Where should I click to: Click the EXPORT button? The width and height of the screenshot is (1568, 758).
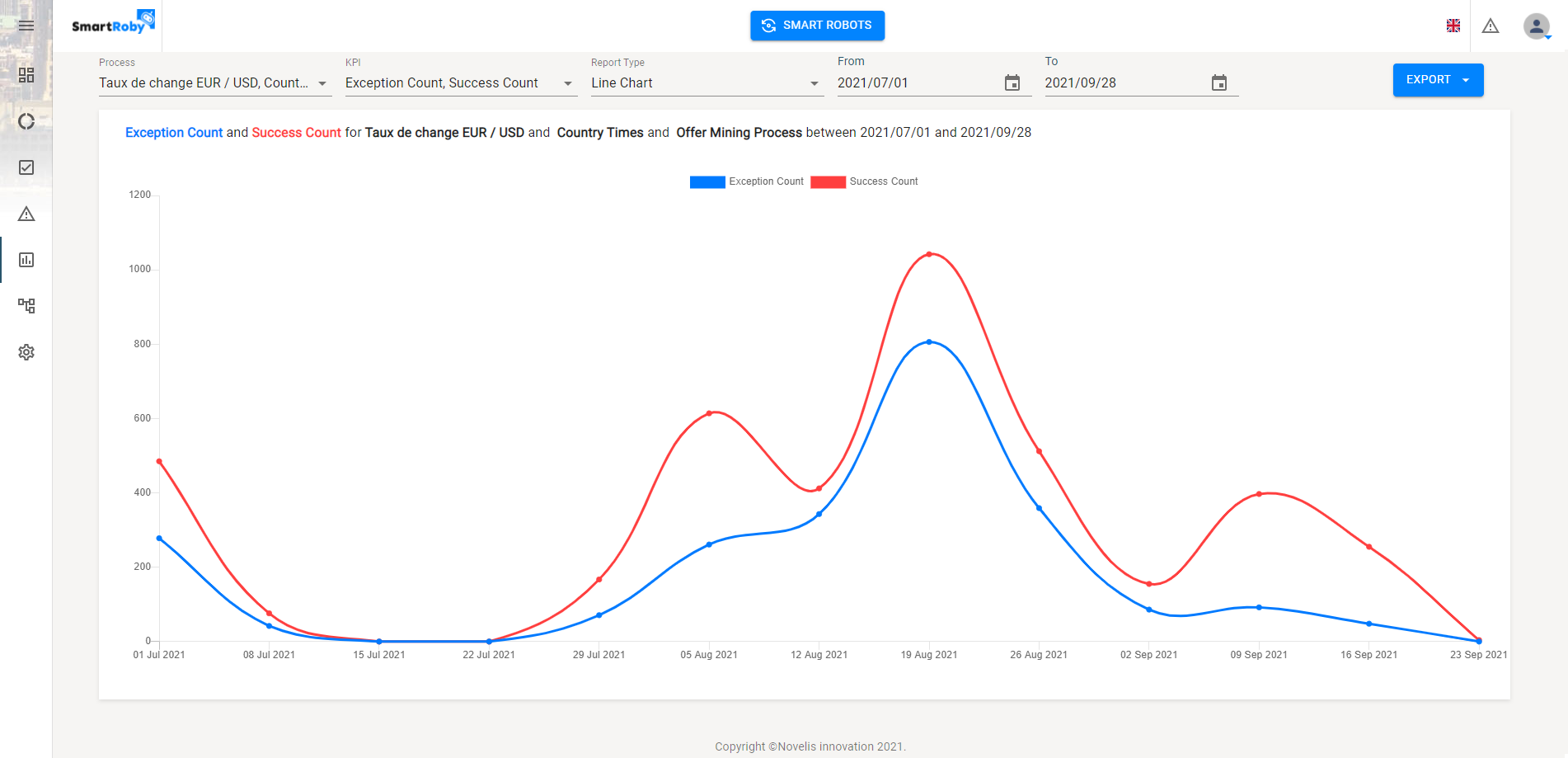click(x=1438, y=80)
